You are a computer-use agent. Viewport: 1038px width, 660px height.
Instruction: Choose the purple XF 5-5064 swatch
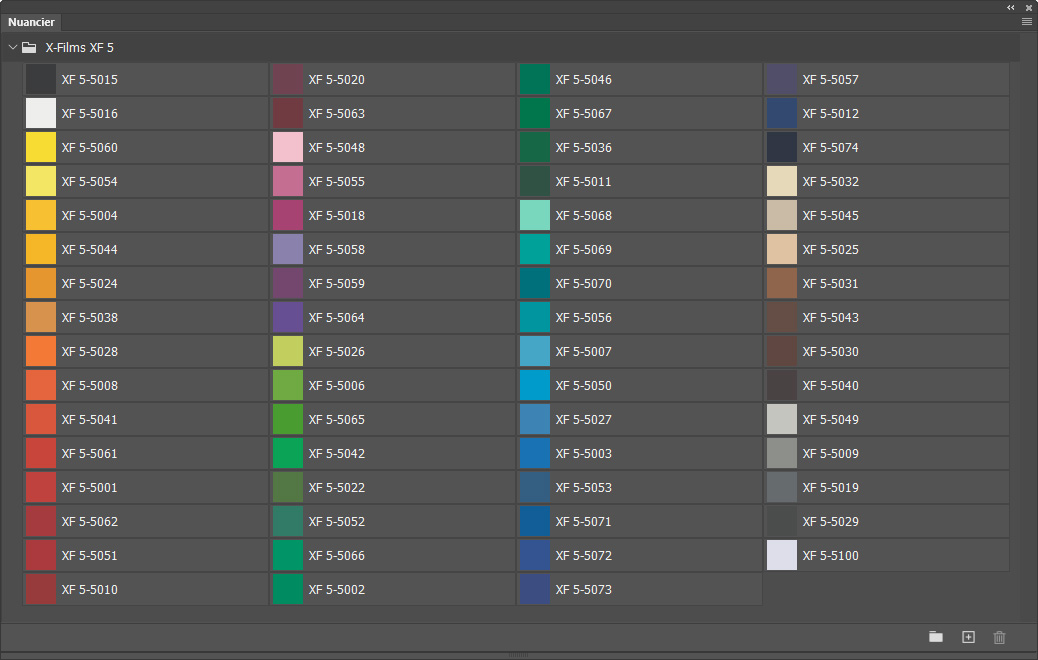[x=288, y=317]
